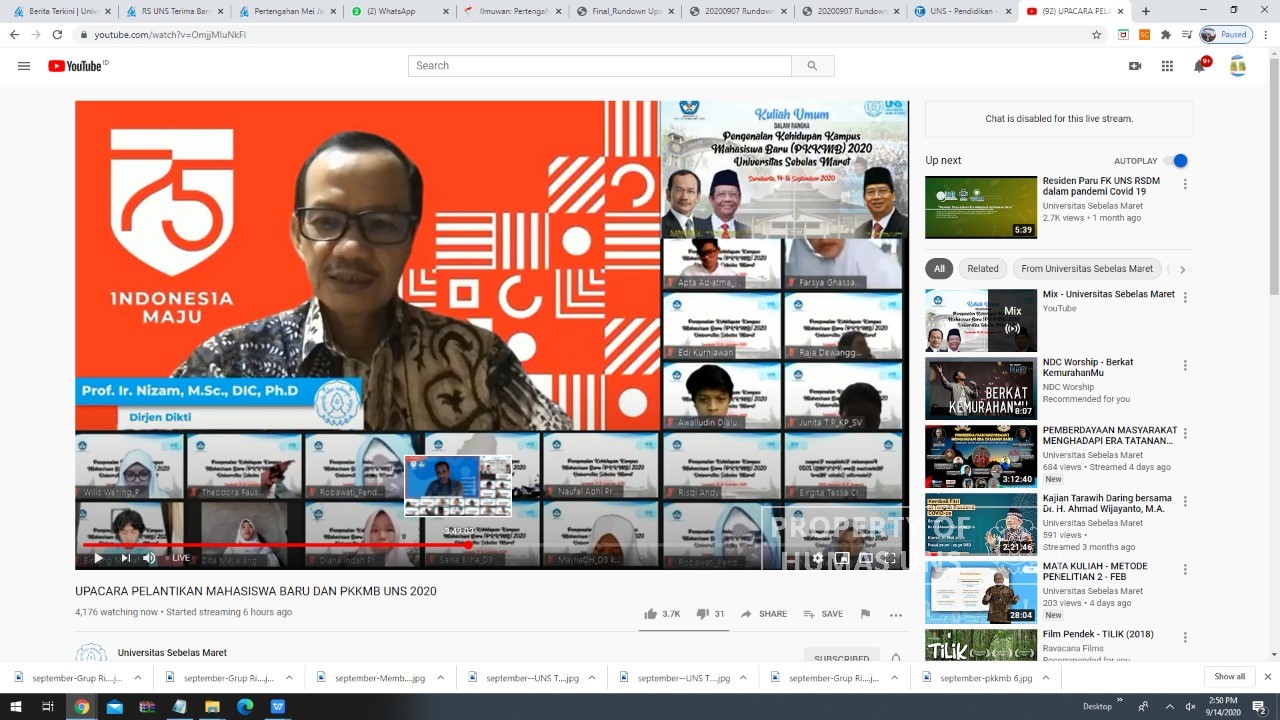The width and height of the screenshot is (1280, 720).
Task: Dislike the video with thumbs down
Action: coord(702,614)
